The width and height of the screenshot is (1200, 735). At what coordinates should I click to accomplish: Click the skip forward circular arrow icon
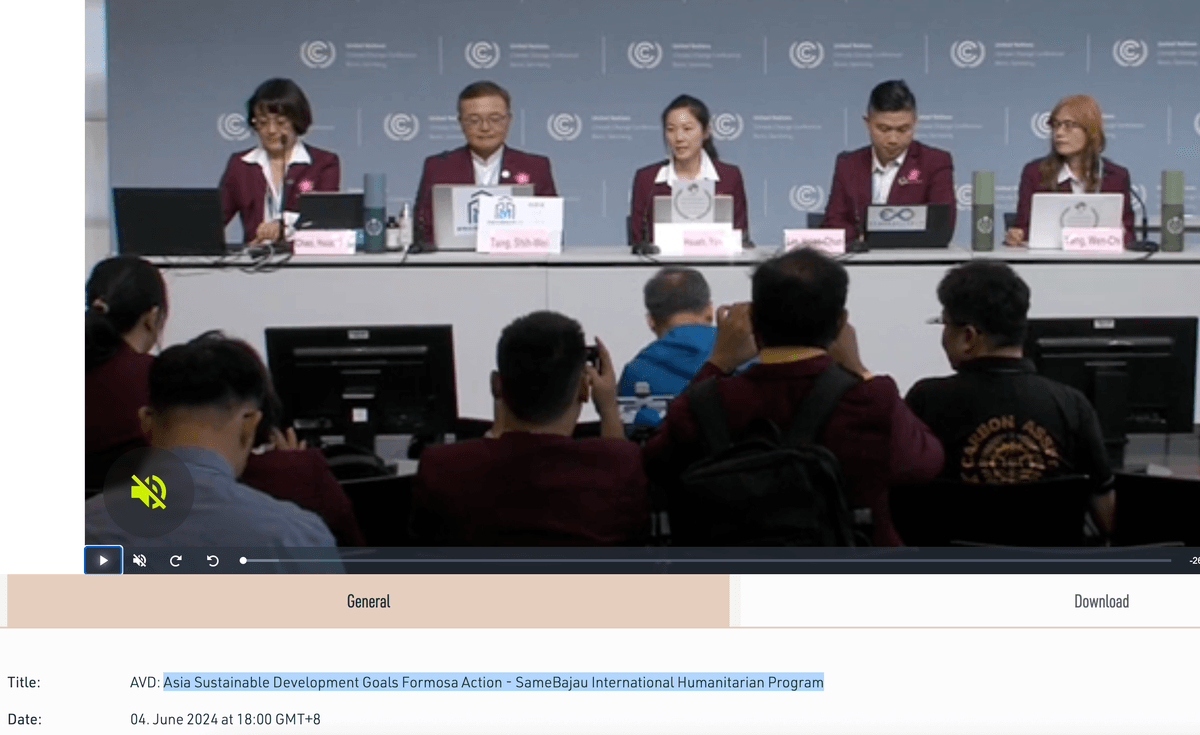tap(176, 560)
